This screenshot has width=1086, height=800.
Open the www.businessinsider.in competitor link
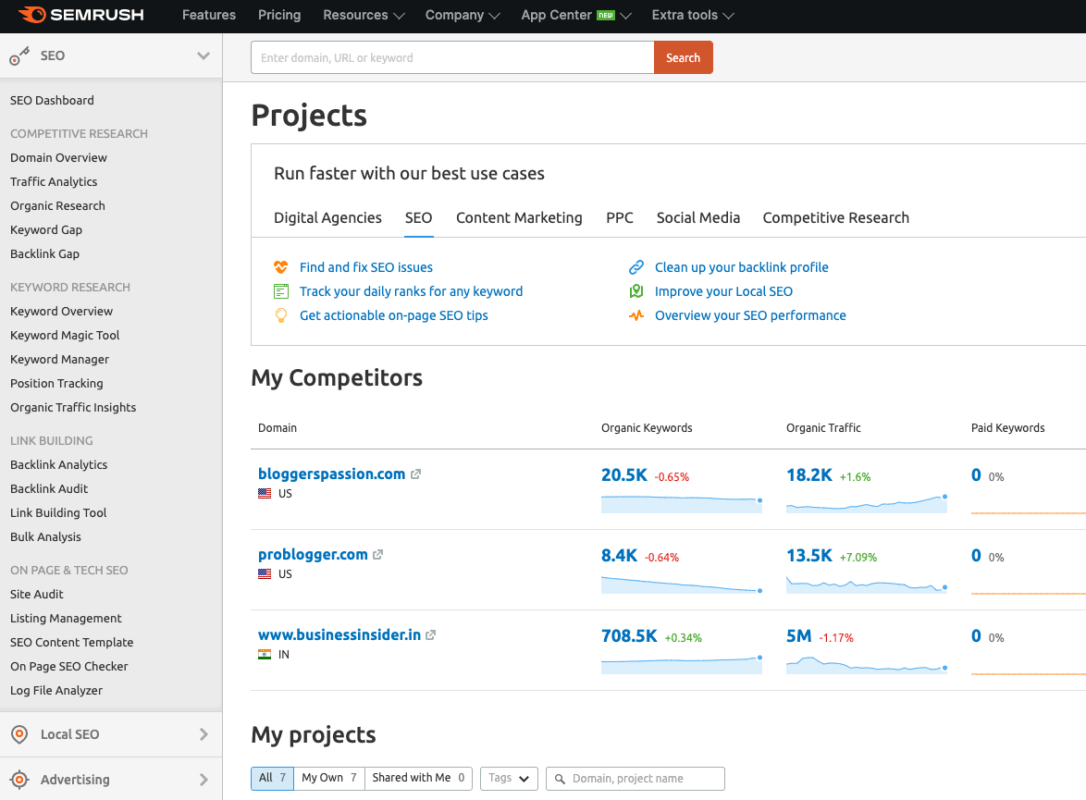pos(339,635)
